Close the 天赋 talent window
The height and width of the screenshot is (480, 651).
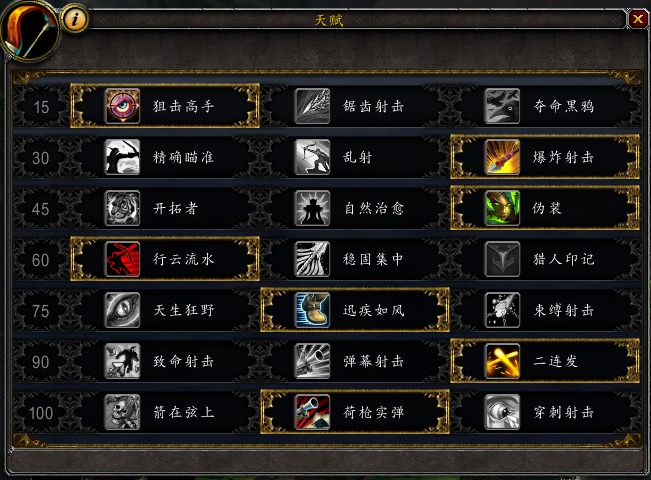tap(638, 19)
